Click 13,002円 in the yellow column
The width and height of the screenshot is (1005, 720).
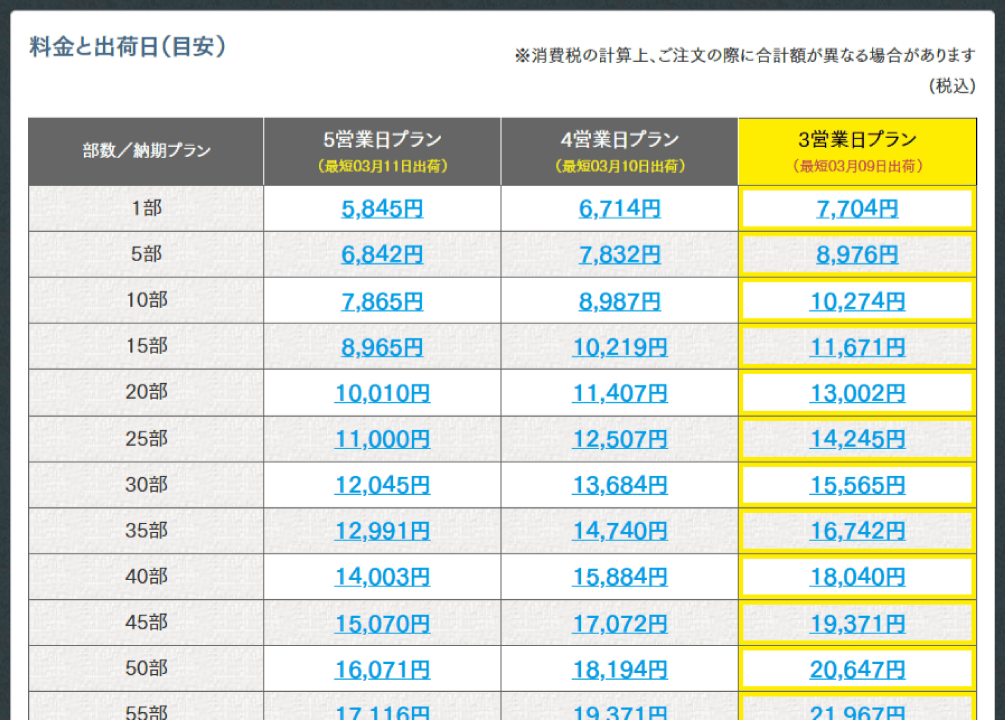coord(857,393)
